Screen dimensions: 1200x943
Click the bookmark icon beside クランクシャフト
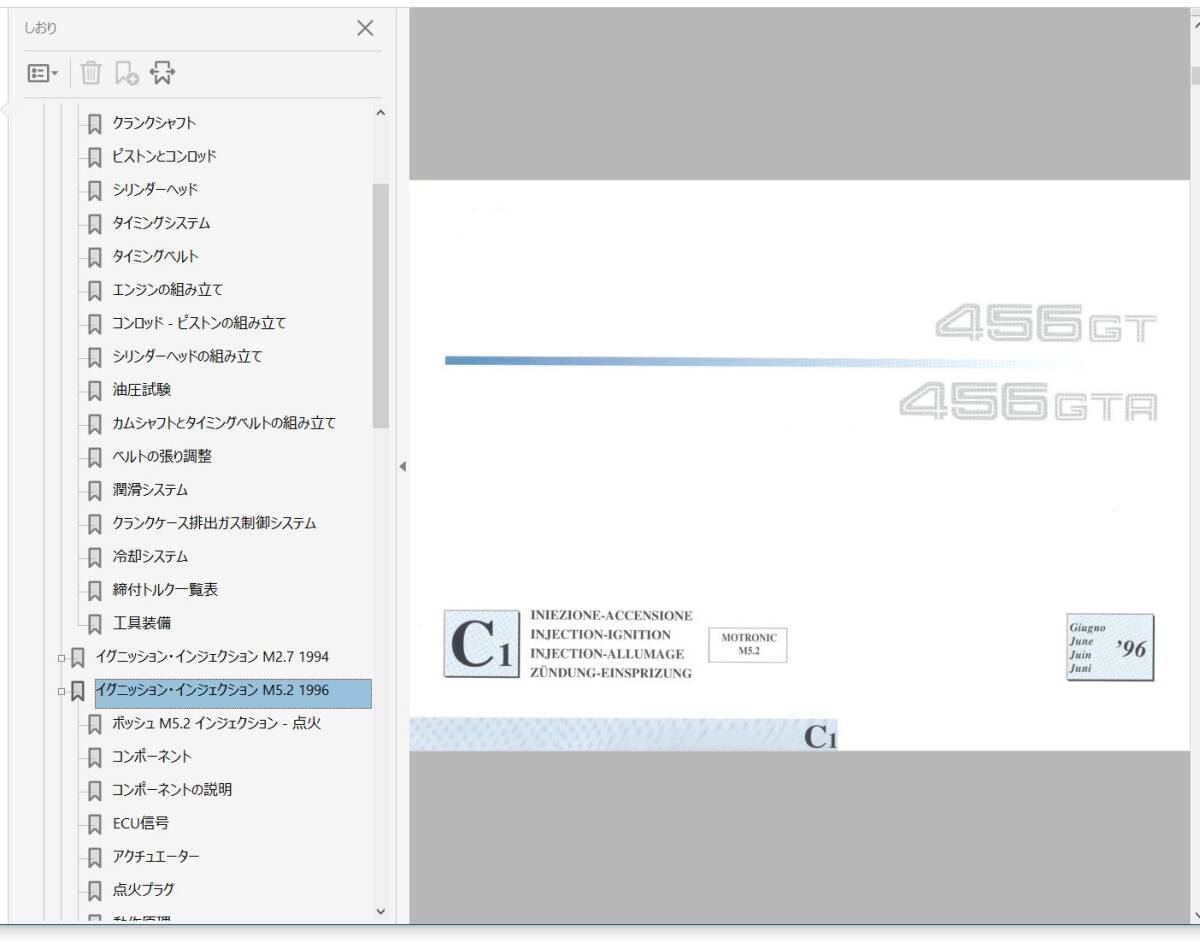click(x=95, y=124)
